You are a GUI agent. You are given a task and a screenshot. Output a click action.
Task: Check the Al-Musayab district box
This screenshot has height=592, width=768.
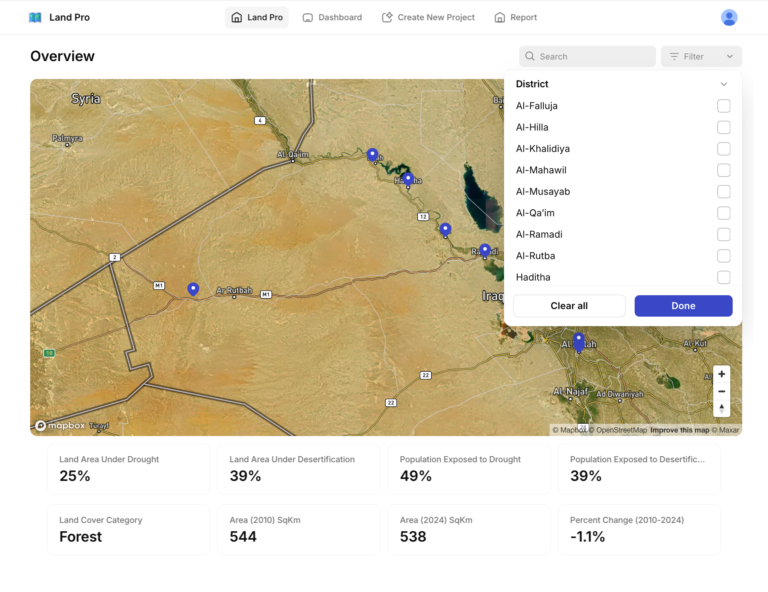tap(723, 191)
